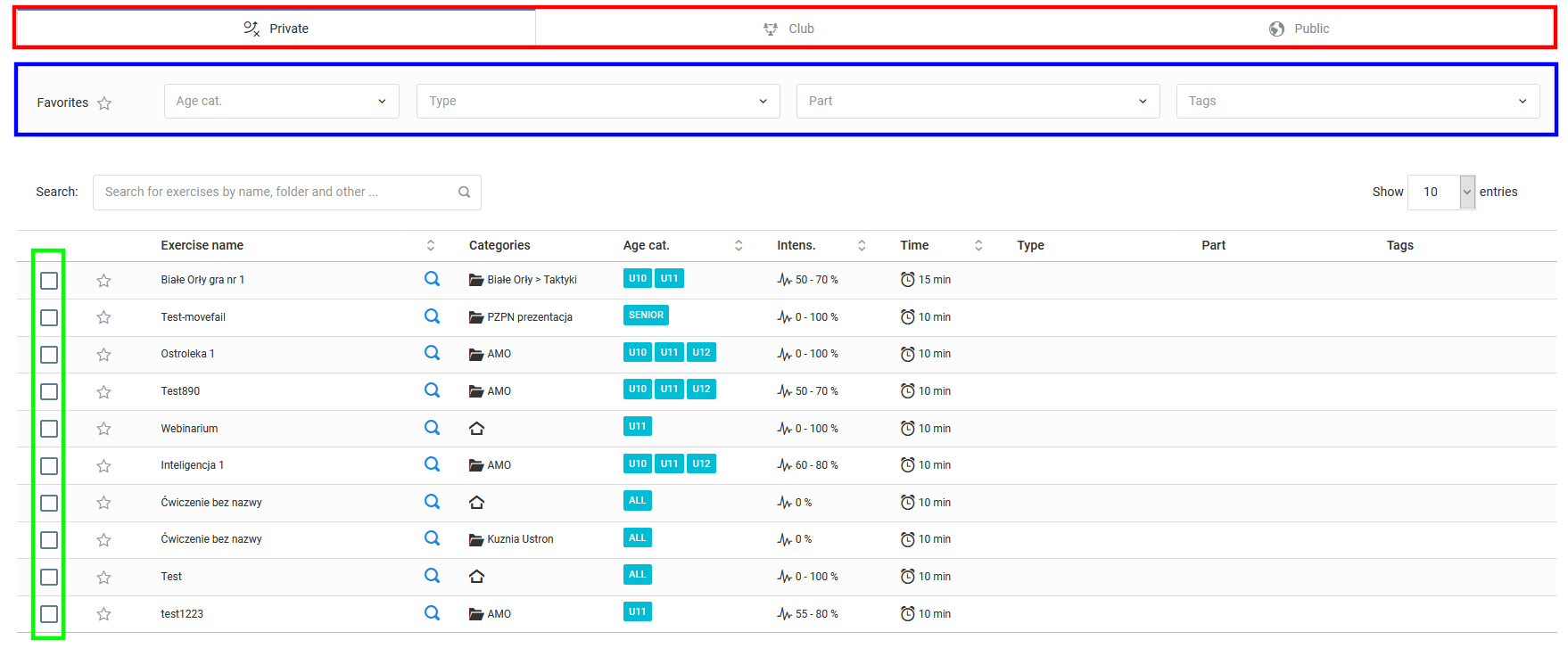Tick the checkbox for test1223
The image size is (1568, 648).
click(49, 614)
